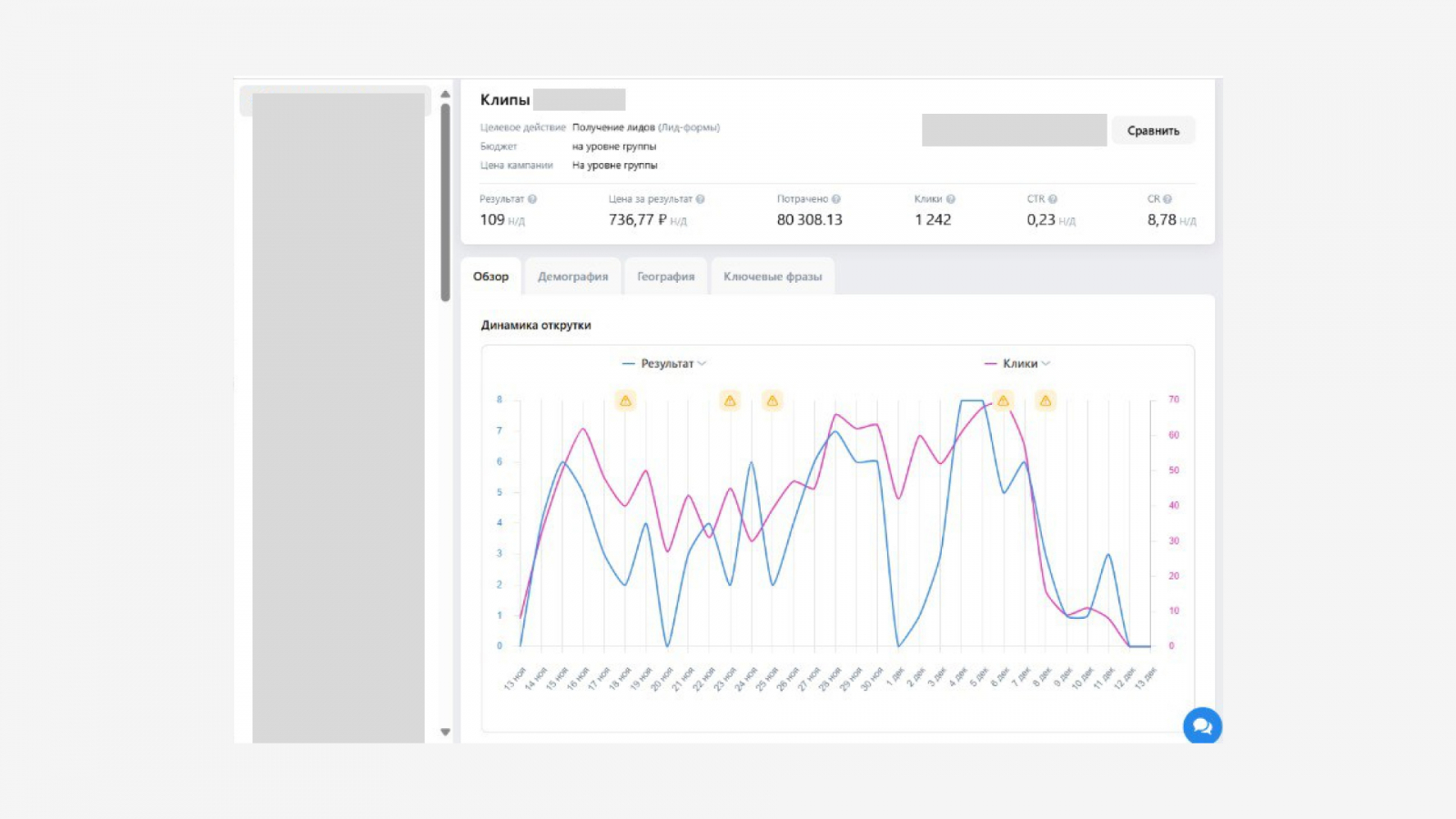
Task: Click help icon beside Клики metric
Action: [x=950, y=199]
